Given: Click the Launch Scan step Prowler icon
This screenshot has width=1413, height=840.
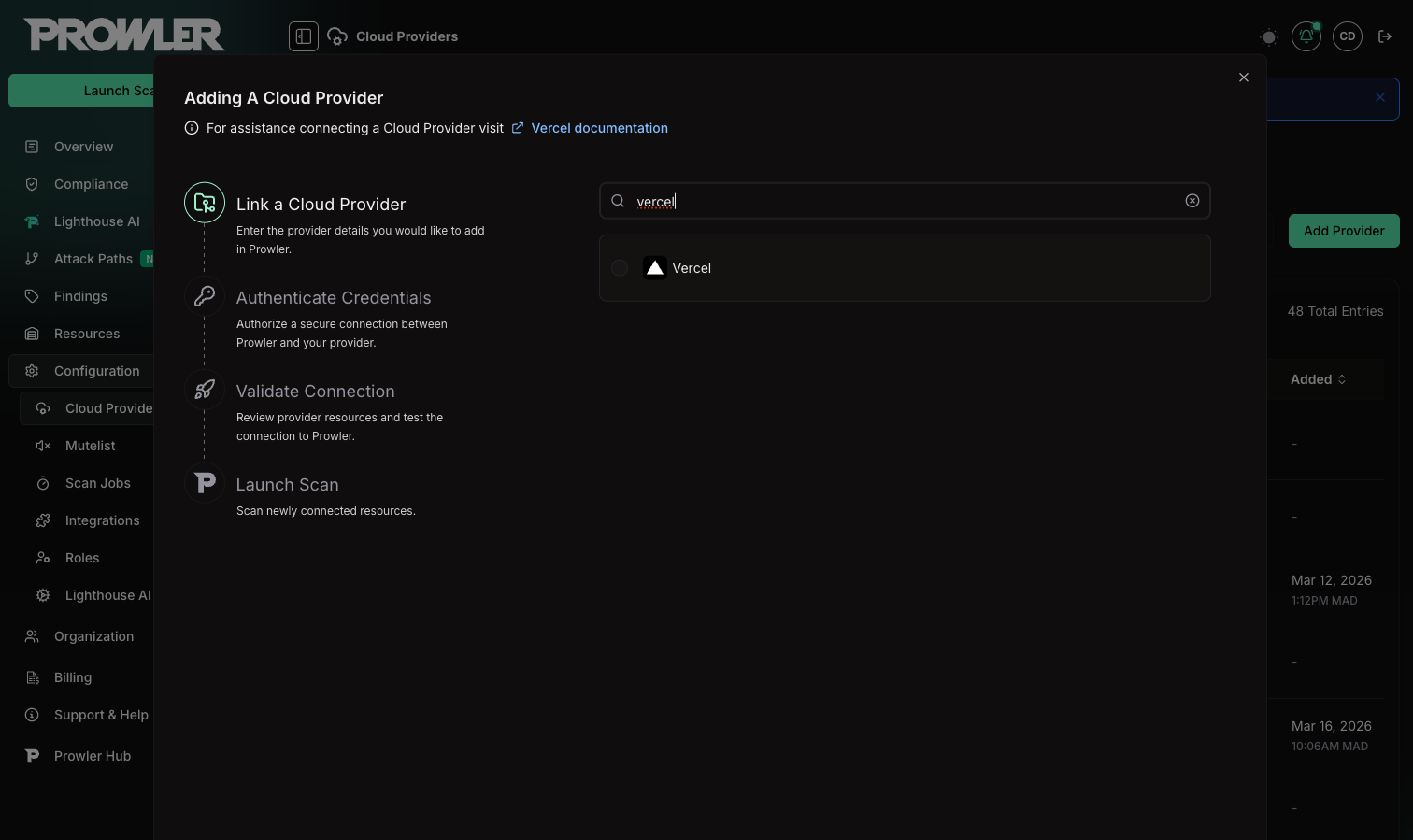Looking at the screenshot, I should (205, 483).
